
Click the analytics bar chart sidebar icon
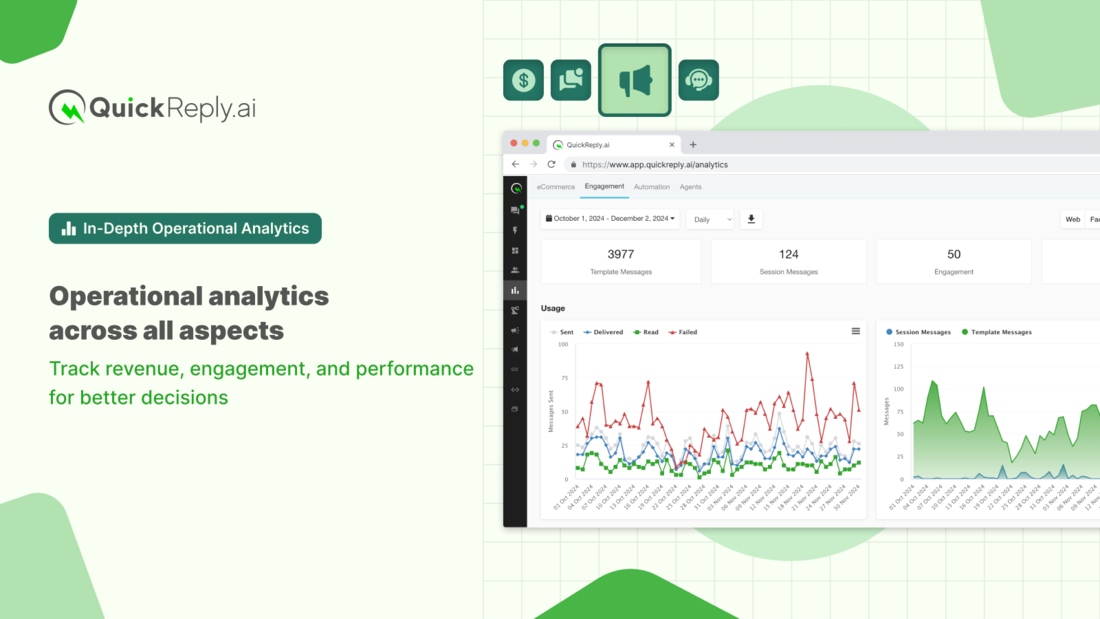[x=515, y=290]
